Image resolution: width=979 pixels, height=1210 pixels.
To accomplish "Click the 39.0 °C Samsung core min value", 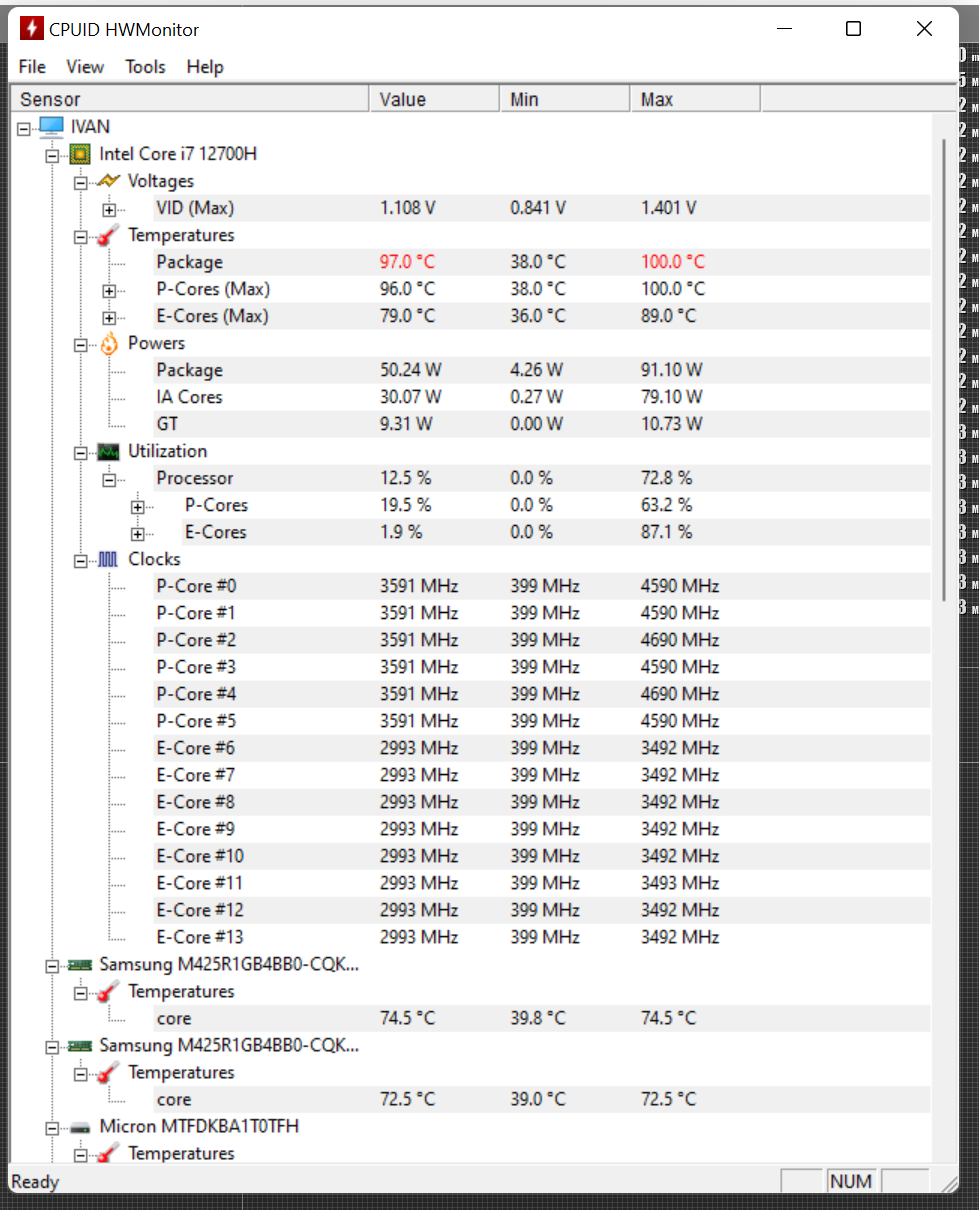I will [x=537, y=1099].
